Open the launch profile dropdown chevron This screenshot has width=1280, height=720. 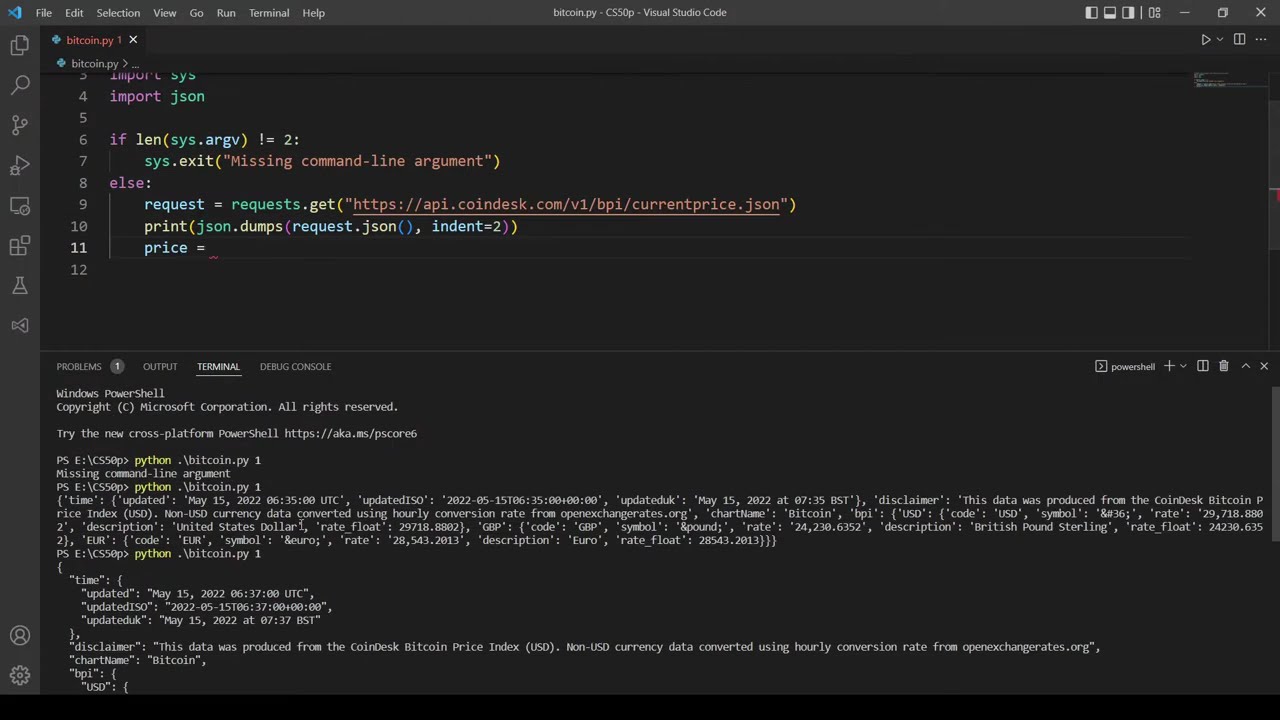(x=1183, y=366)
